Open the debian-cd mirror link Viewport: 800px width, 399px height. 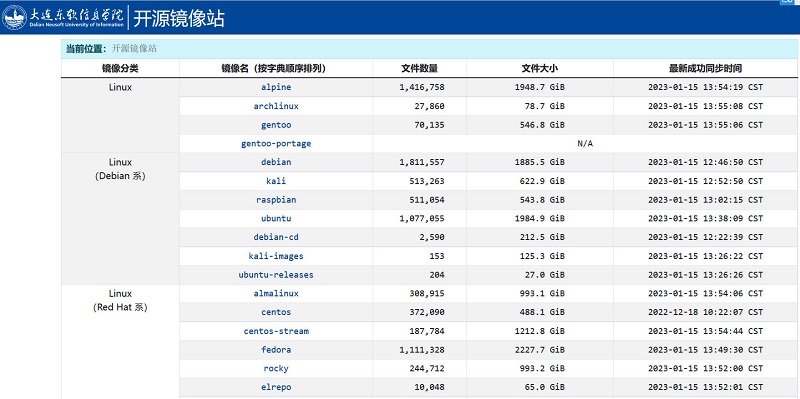coord(276,237)
